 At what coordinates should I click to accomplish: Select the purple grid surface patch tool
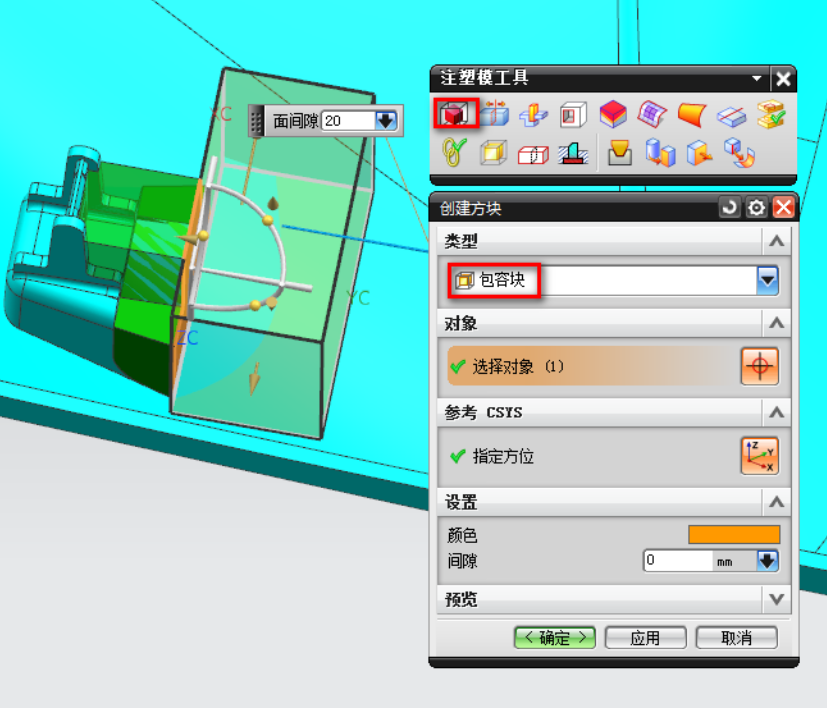coord(652,114)
